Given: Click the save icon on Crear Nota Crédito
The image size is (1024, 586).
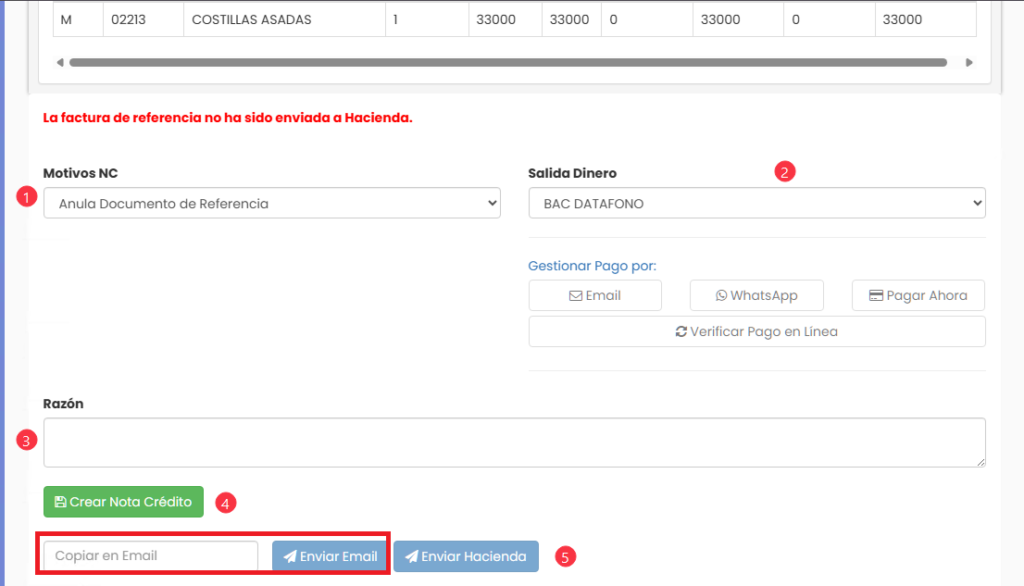Looking at the screenshot, I should [x=60, y=502].
